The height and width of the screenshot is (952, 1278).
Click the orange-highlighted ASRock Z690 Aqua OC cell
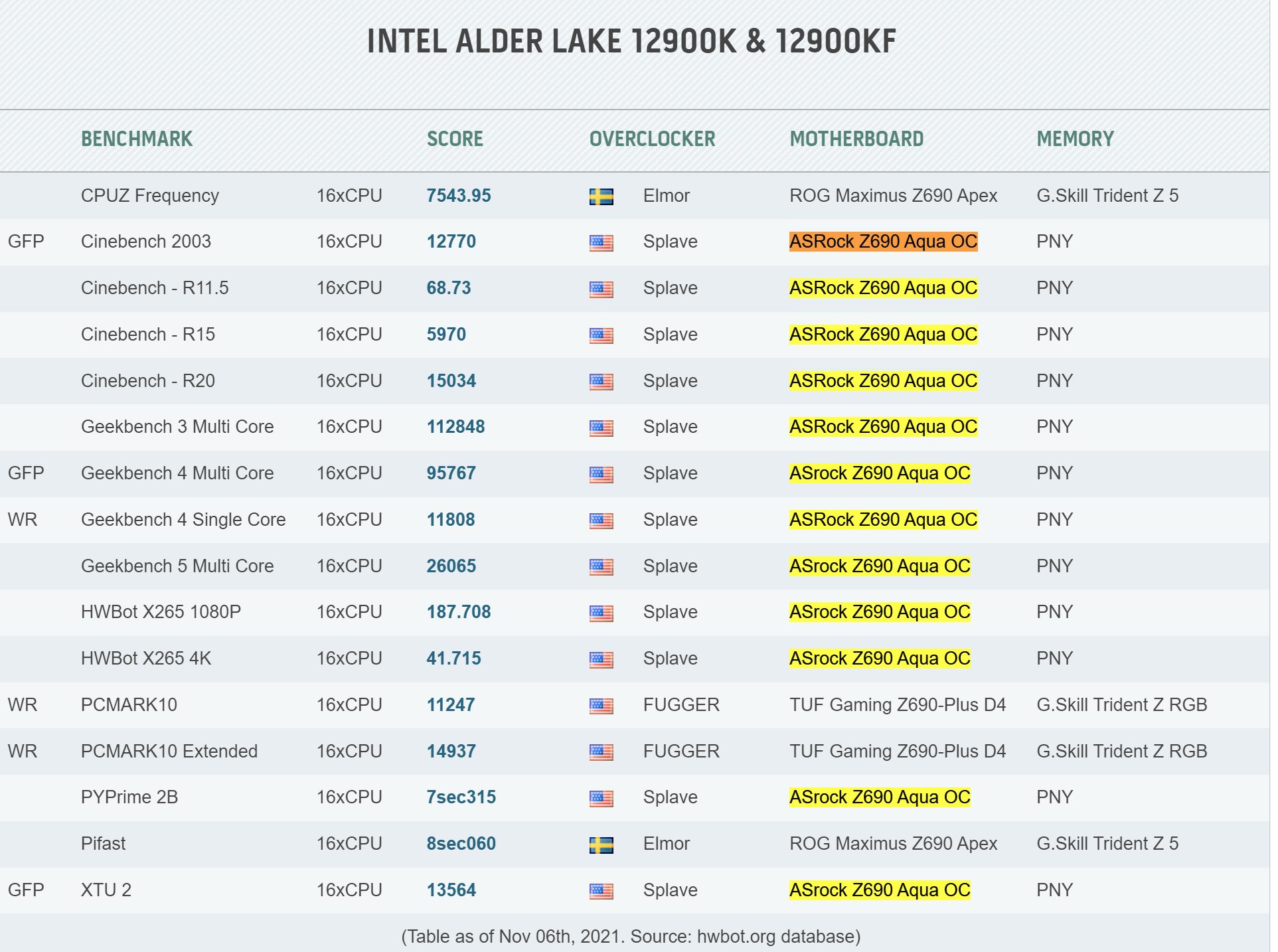tap(883, 242)
